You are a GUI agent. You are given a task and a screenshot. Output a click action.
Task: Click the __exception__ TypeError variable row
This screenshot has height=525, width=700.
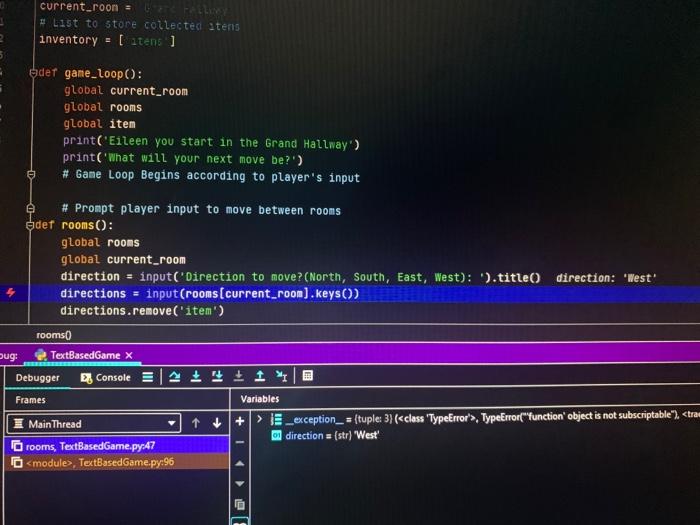coord(484,418)
